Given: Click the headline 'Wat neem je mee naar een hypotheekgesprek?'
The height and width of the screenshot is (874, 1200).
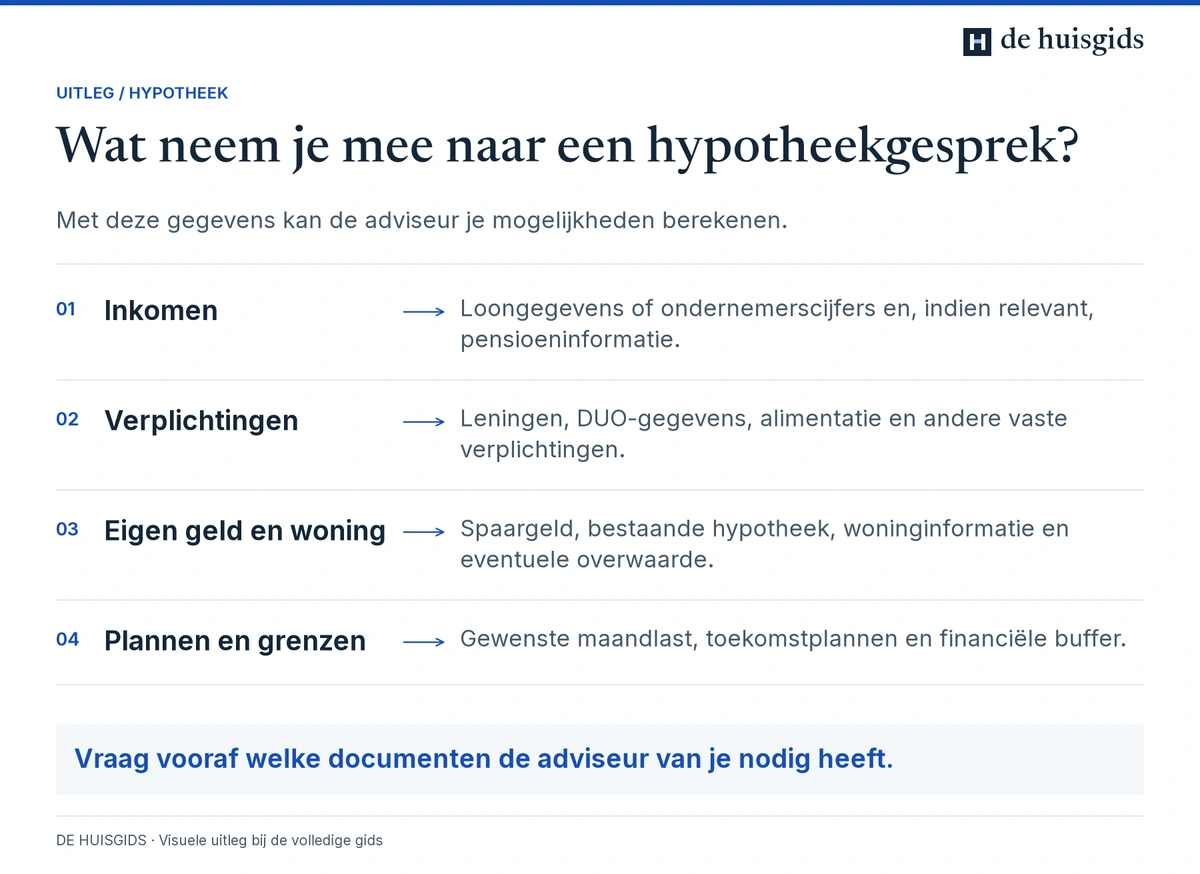Looking at the screenshot, I should click(x=567, y=146).
